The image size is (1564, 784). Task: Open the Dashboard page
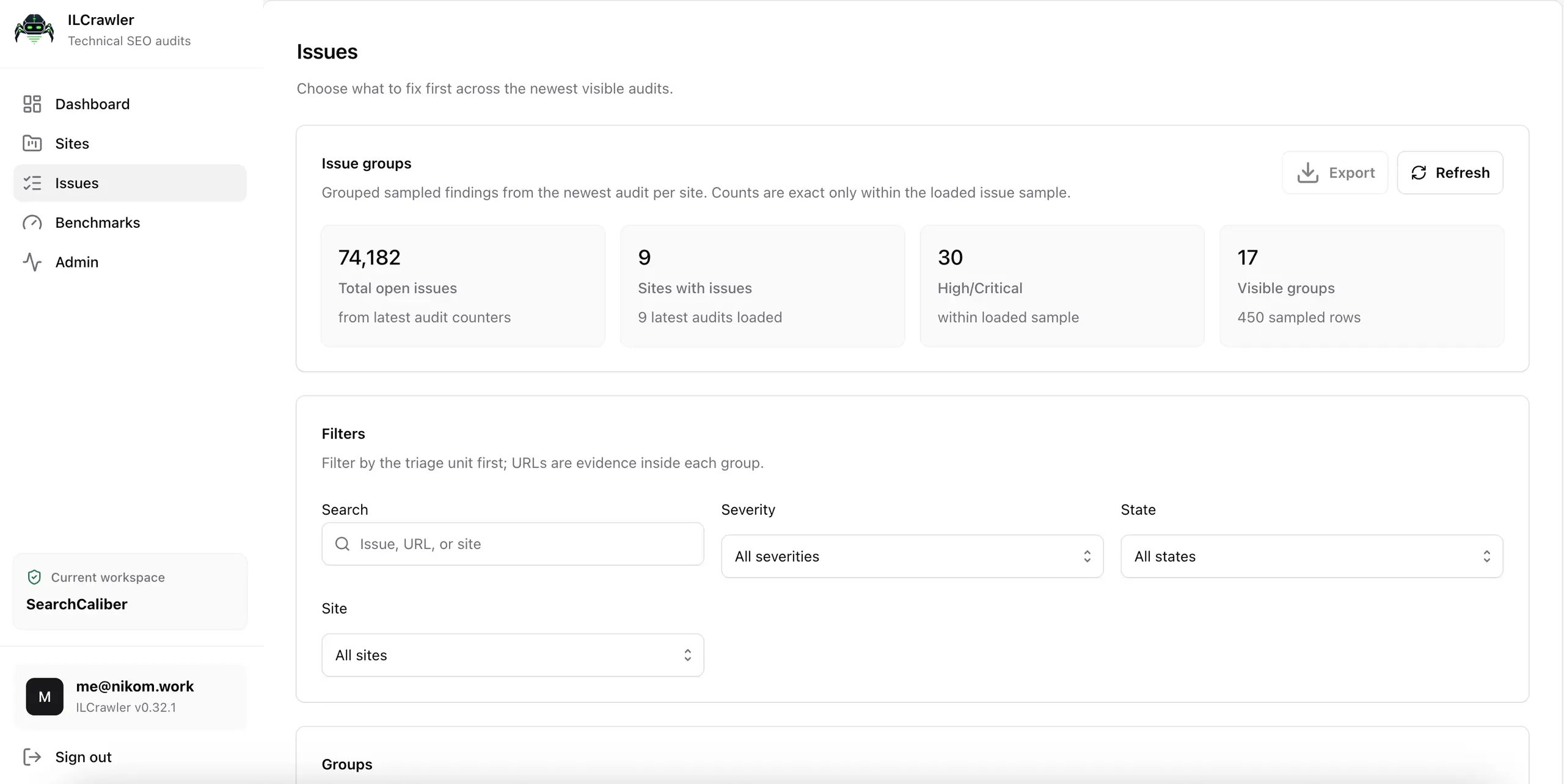tap(130, 104)
